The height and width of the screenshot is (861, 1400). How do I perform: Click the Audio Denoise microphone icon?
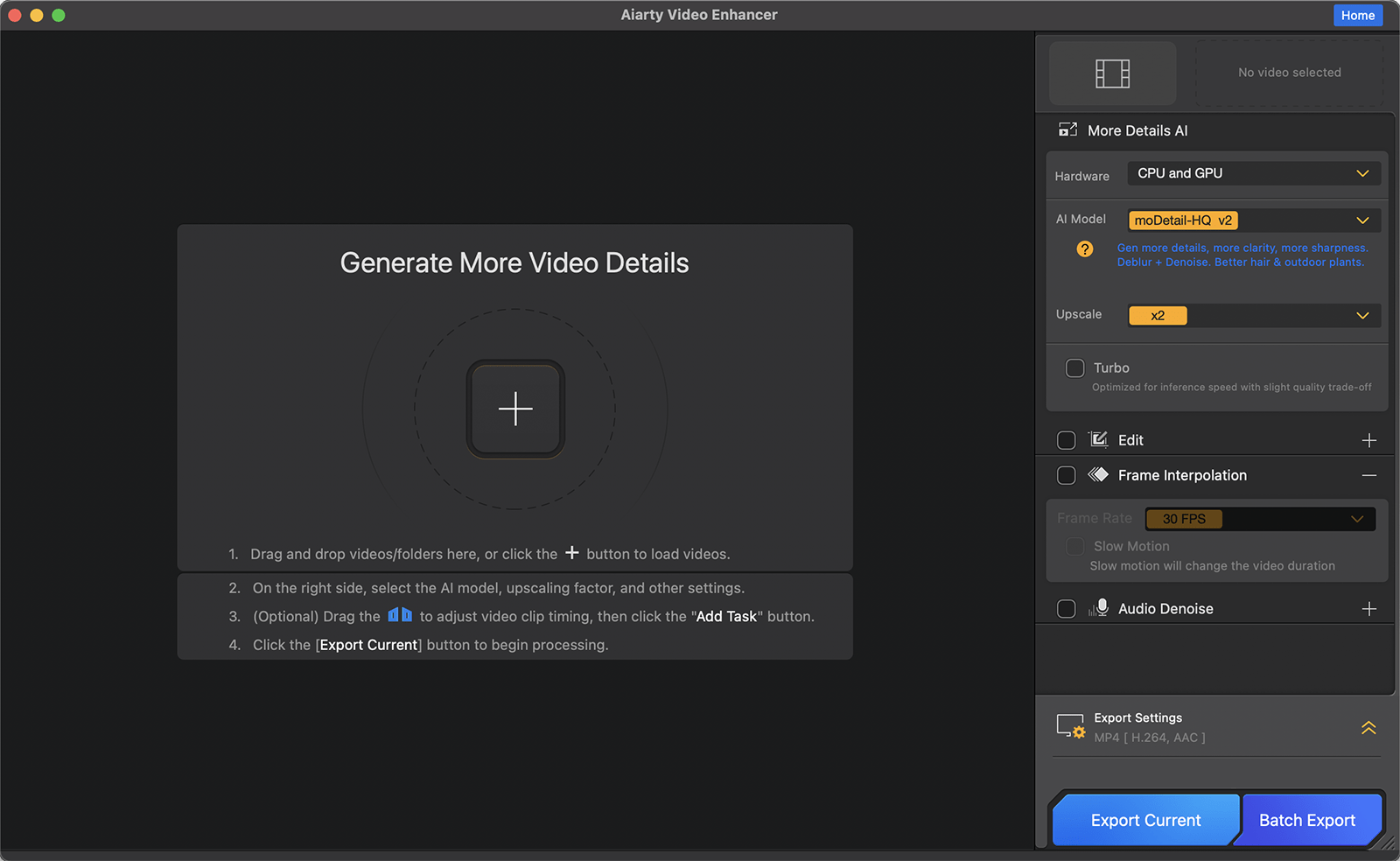[1100, 607]
